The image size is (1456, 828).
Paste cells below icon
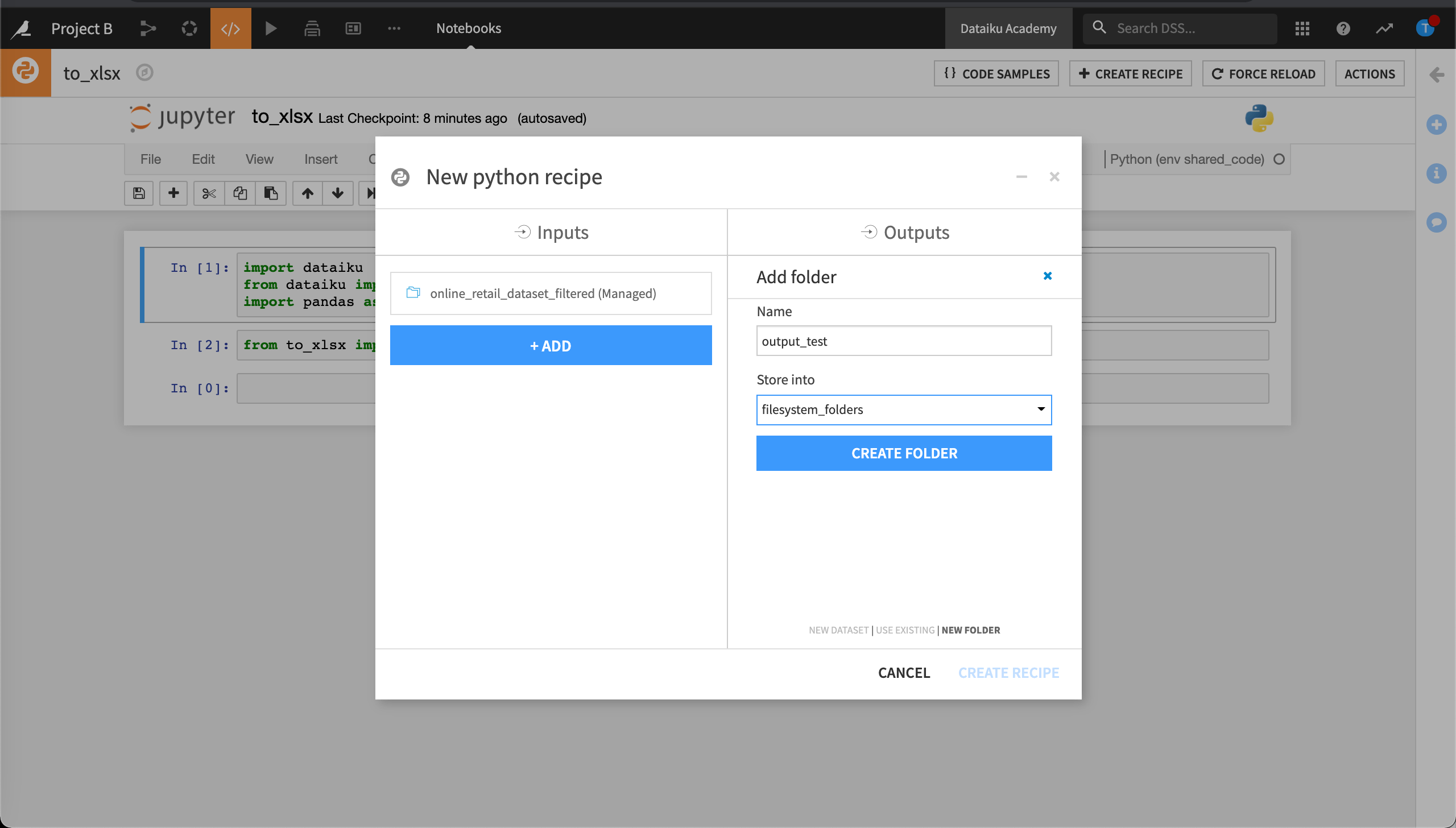pos(271,193)
